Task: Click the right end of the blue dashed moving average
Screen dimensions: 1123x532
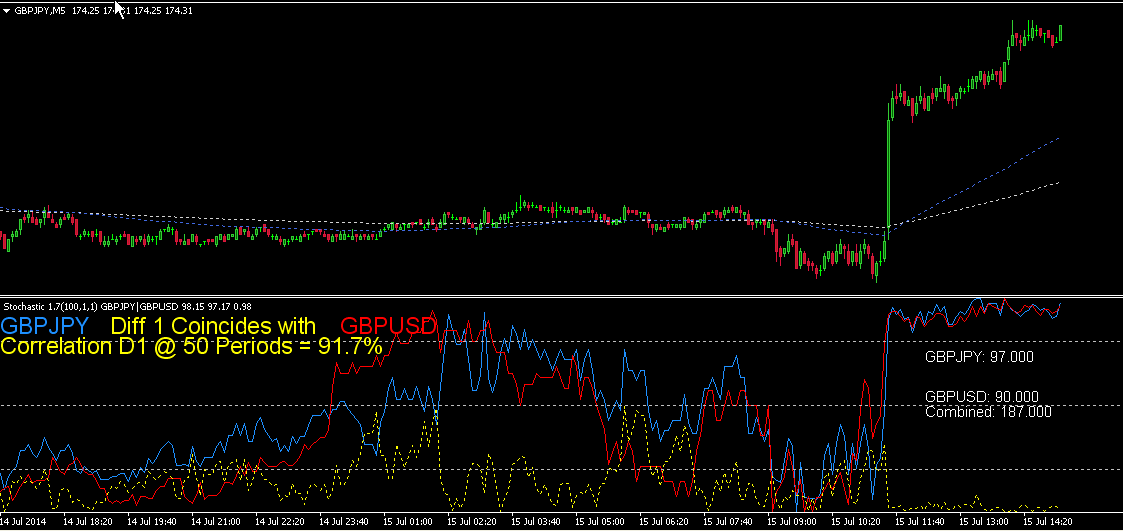Action: [x=1057, y=139]
